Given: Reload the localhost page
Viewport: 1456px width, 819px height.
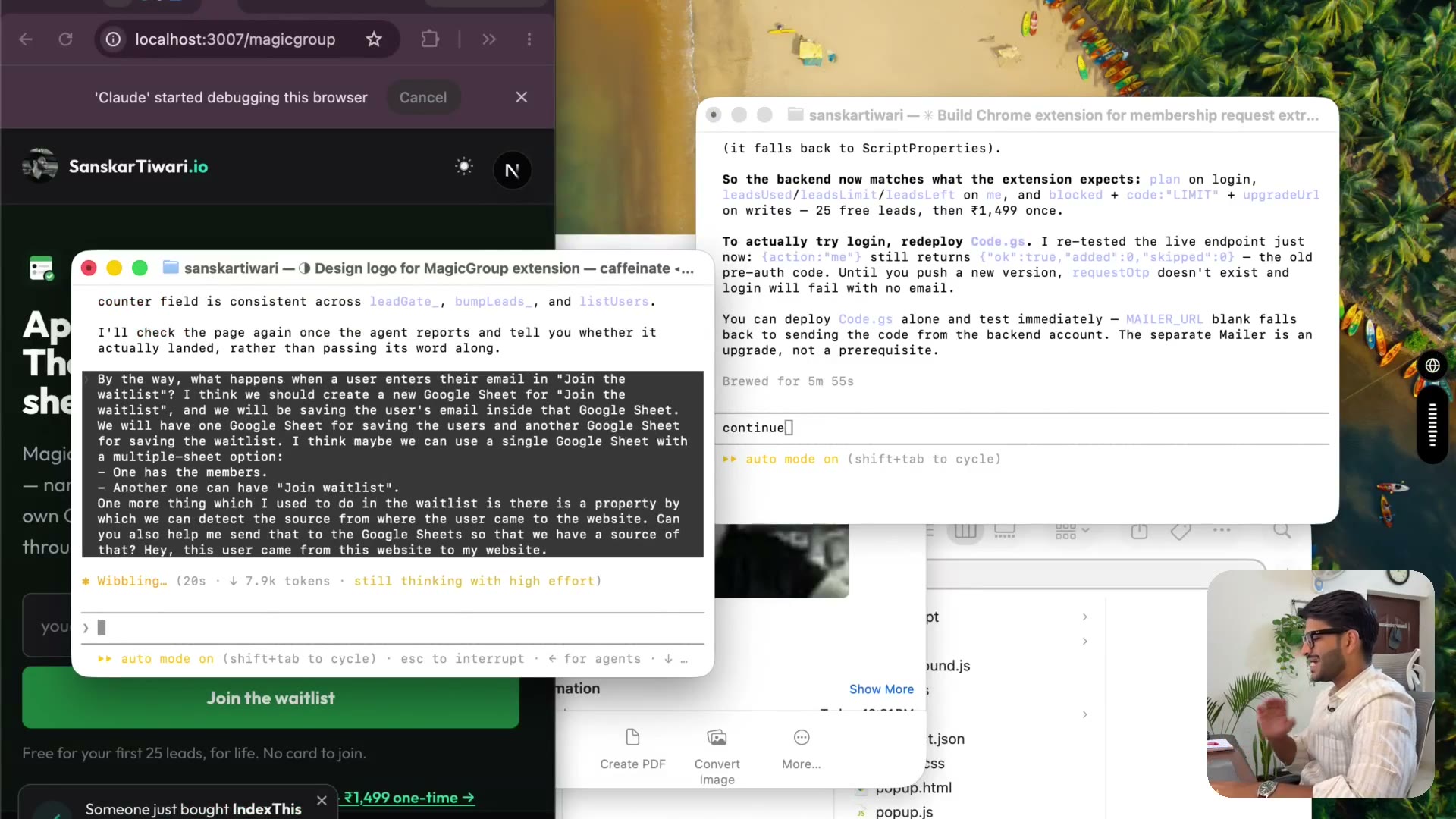Looking at the screenshot, I should [66, 39].
